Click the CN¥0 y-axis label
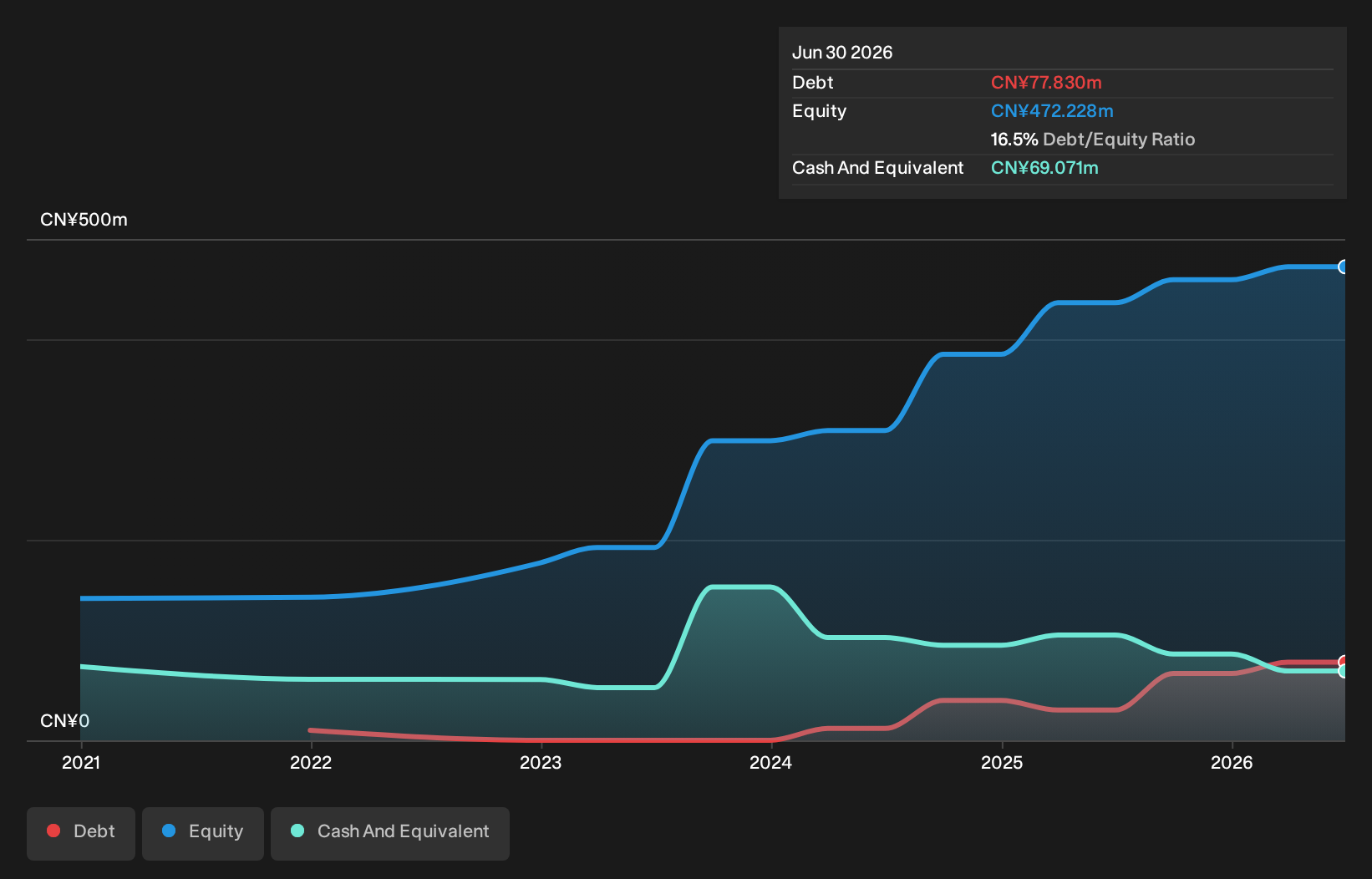Screen dimensions: 1372x879 [x=64, y=721]
